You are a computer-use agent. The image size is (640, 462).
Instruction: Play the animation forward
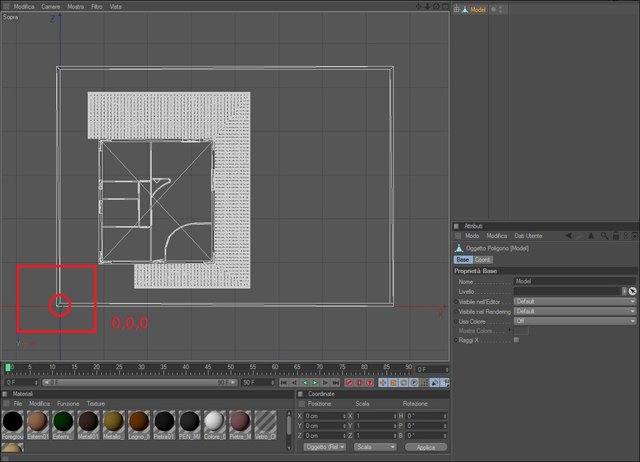315,382
